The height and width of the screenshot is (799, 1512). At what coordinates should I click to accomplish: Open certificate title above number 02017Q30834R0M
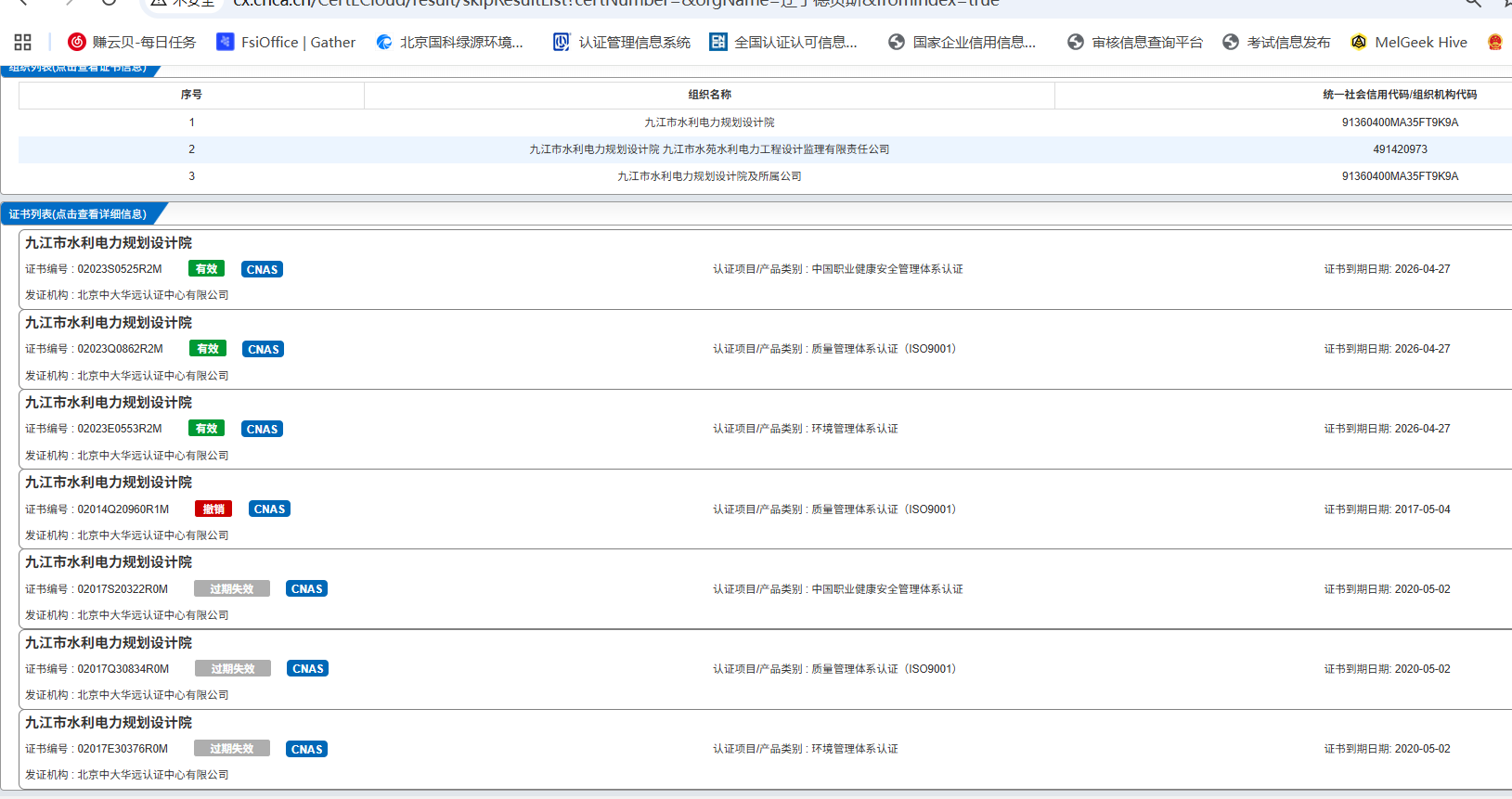[x=109, y=643]
